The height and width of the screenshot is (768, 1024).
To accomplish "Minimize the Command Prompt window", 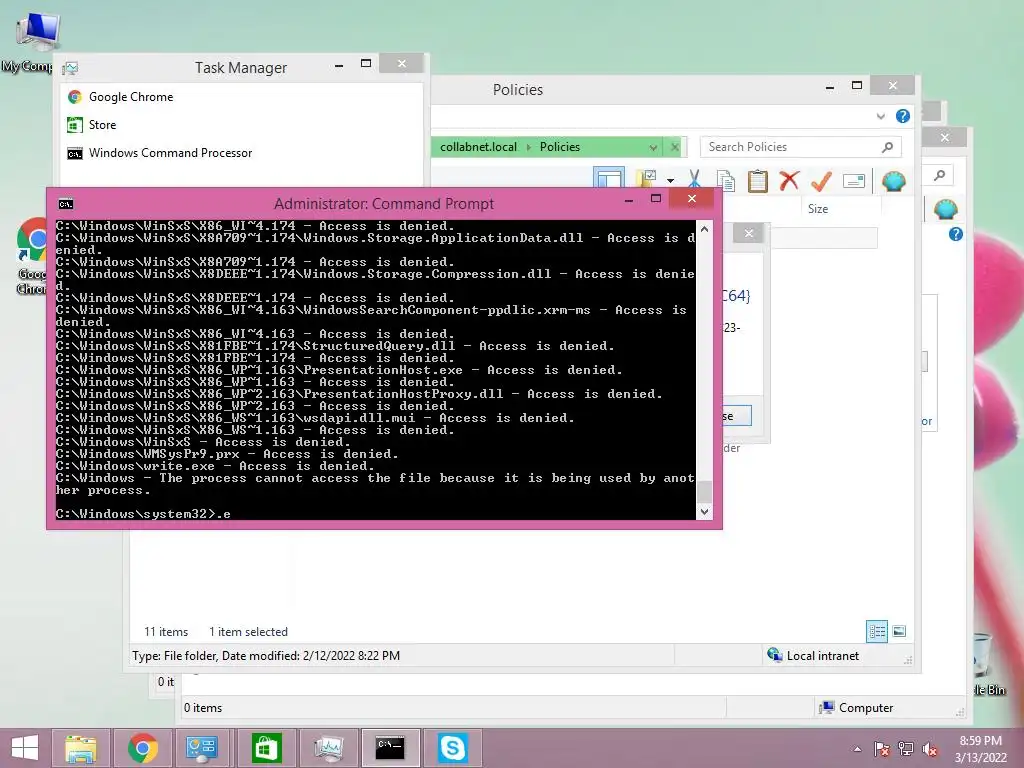I will coord(628,200).
